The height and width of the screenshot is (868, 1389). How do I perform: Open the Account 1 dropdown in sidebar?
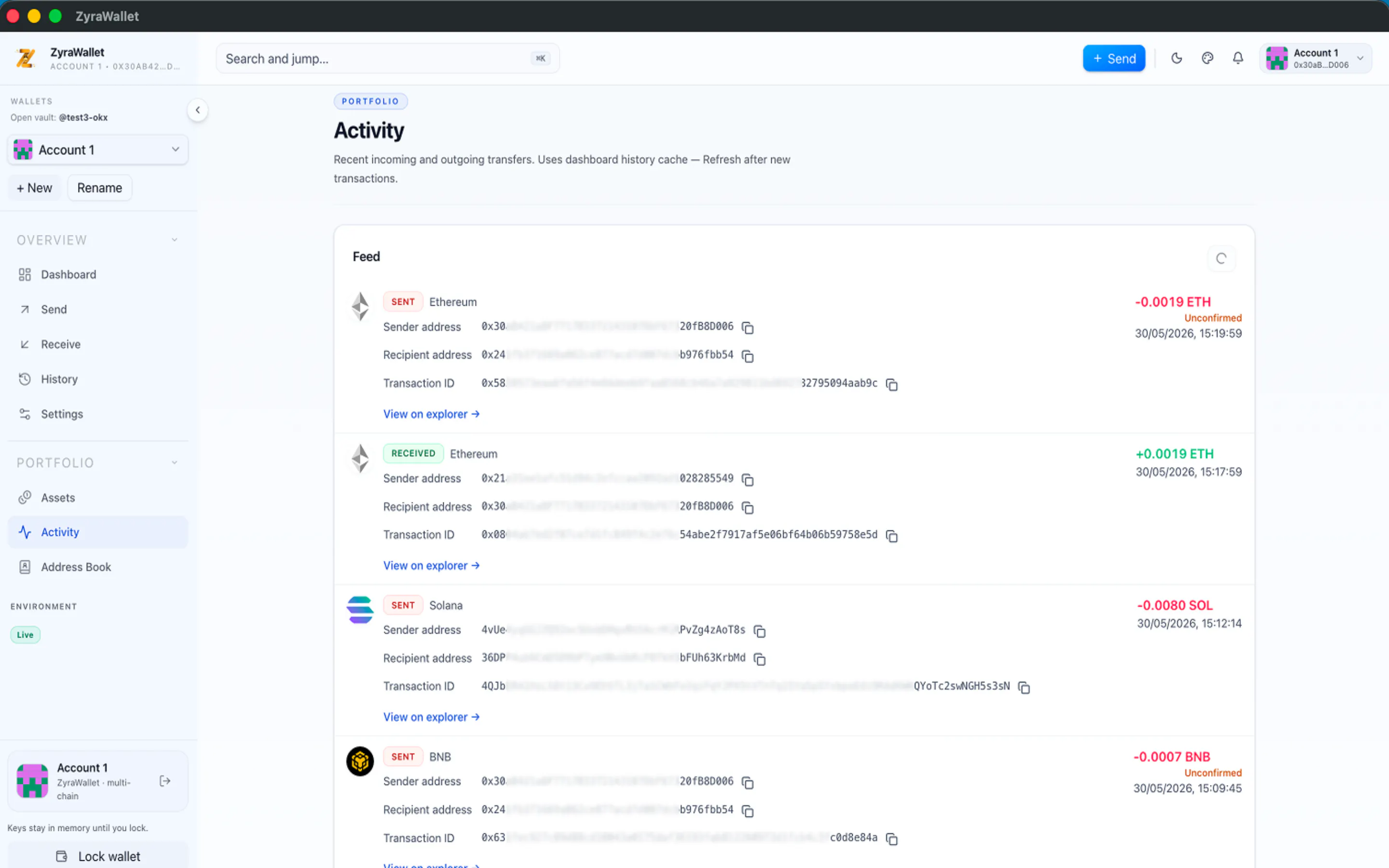pyautogui.click(x=97, y=150)
